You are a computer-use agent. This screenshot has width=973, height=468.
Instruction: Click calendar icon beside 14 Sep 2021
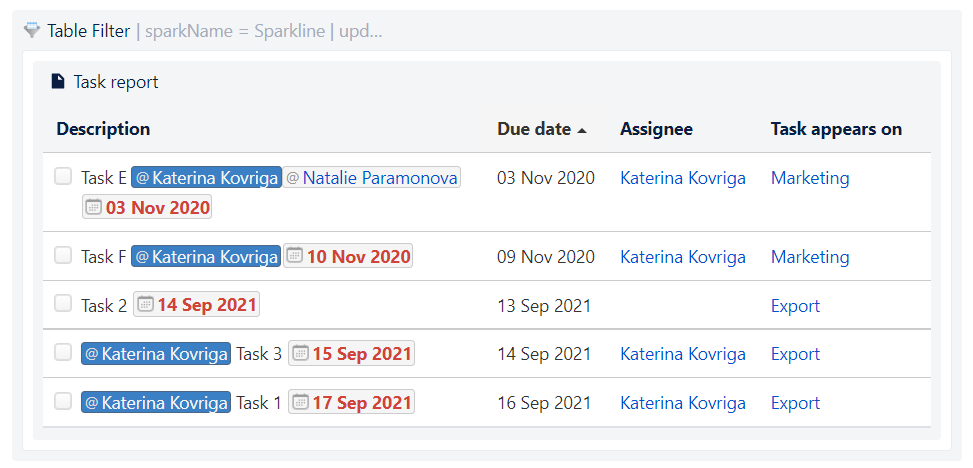pyautogui.click(x=145, y=304)
